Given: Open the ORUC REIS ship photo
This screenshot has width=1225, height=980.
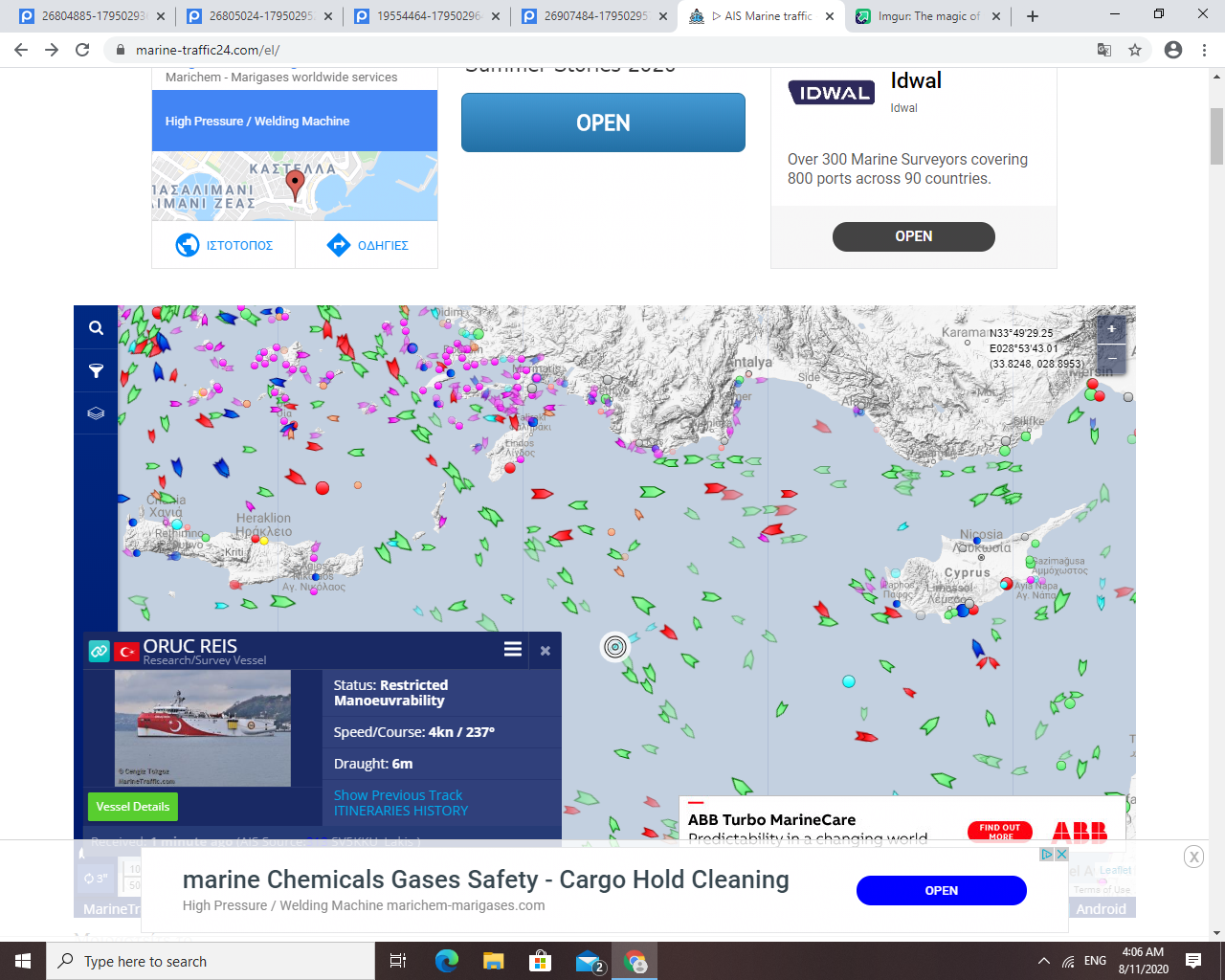Looking at the screenshot, I should click(x=203, y=728).
